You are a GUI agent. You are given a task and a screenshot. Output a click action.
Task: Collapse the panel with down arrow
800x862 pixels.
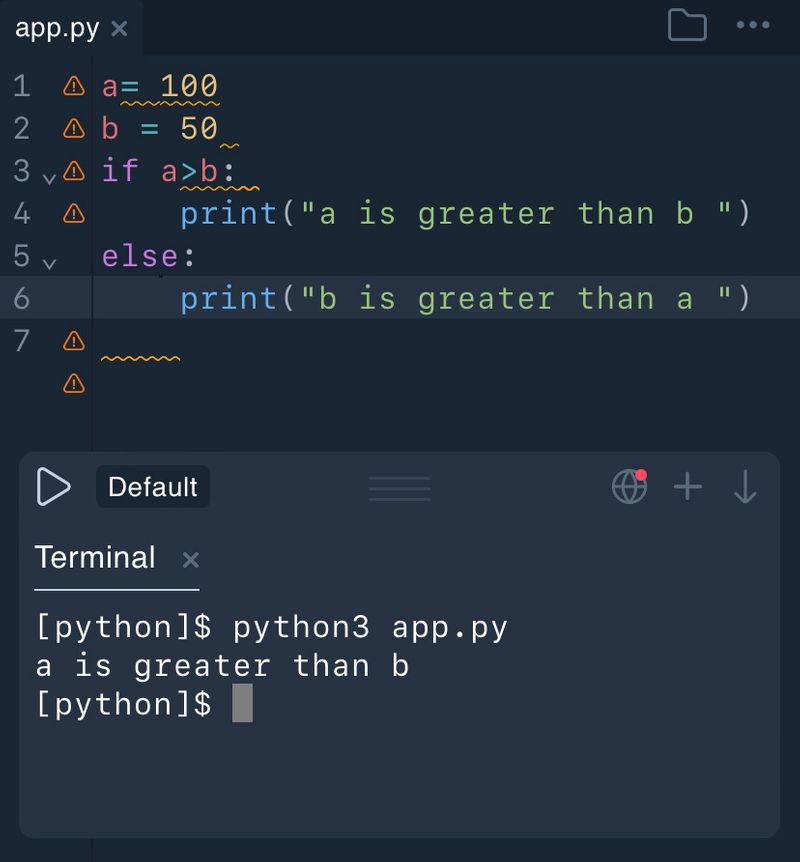tap(745, 487)
